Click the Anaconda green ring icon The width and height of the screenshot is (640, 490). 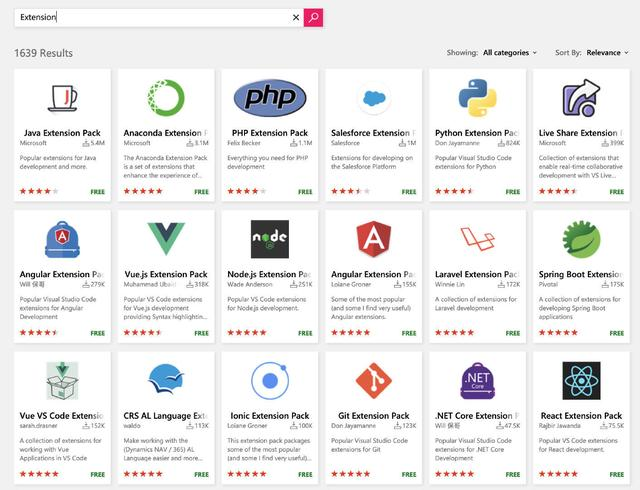point(166,98)
